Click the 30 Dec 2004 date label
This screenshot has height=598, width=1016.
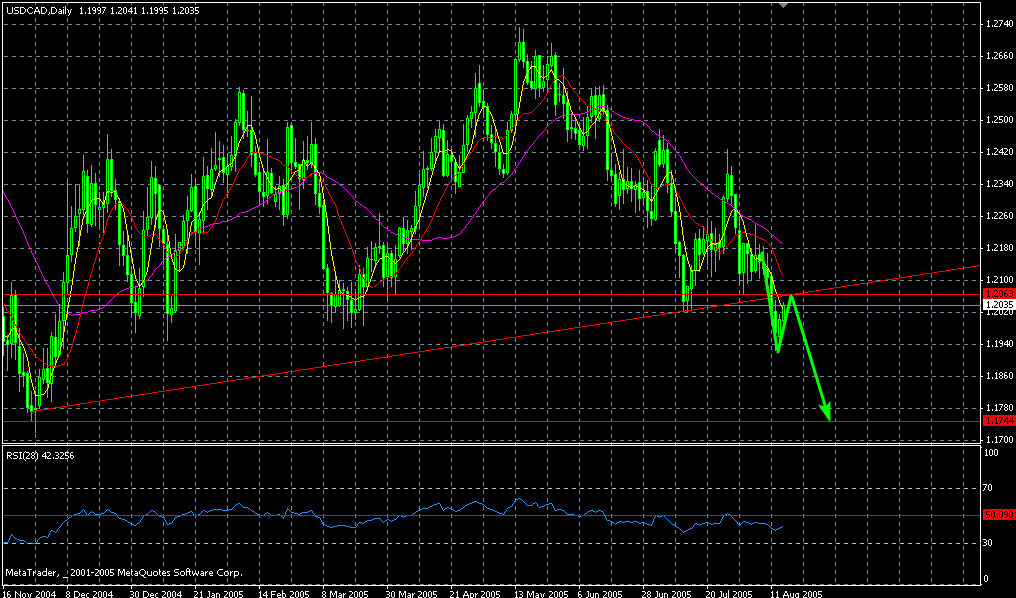(x=156, y=593)
